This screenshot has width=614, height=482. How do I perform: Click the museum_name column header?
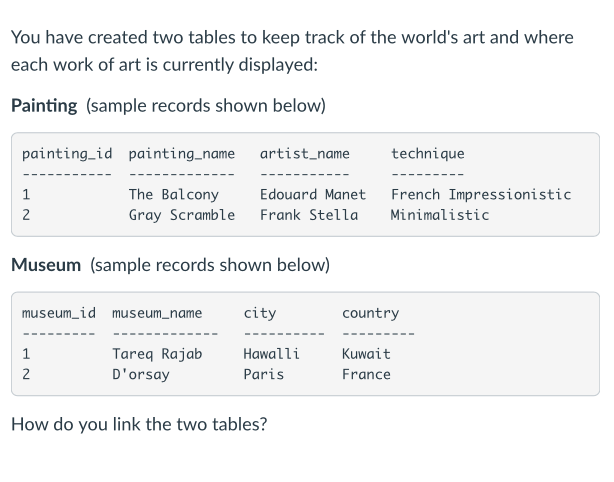click(x=157, y=314)
